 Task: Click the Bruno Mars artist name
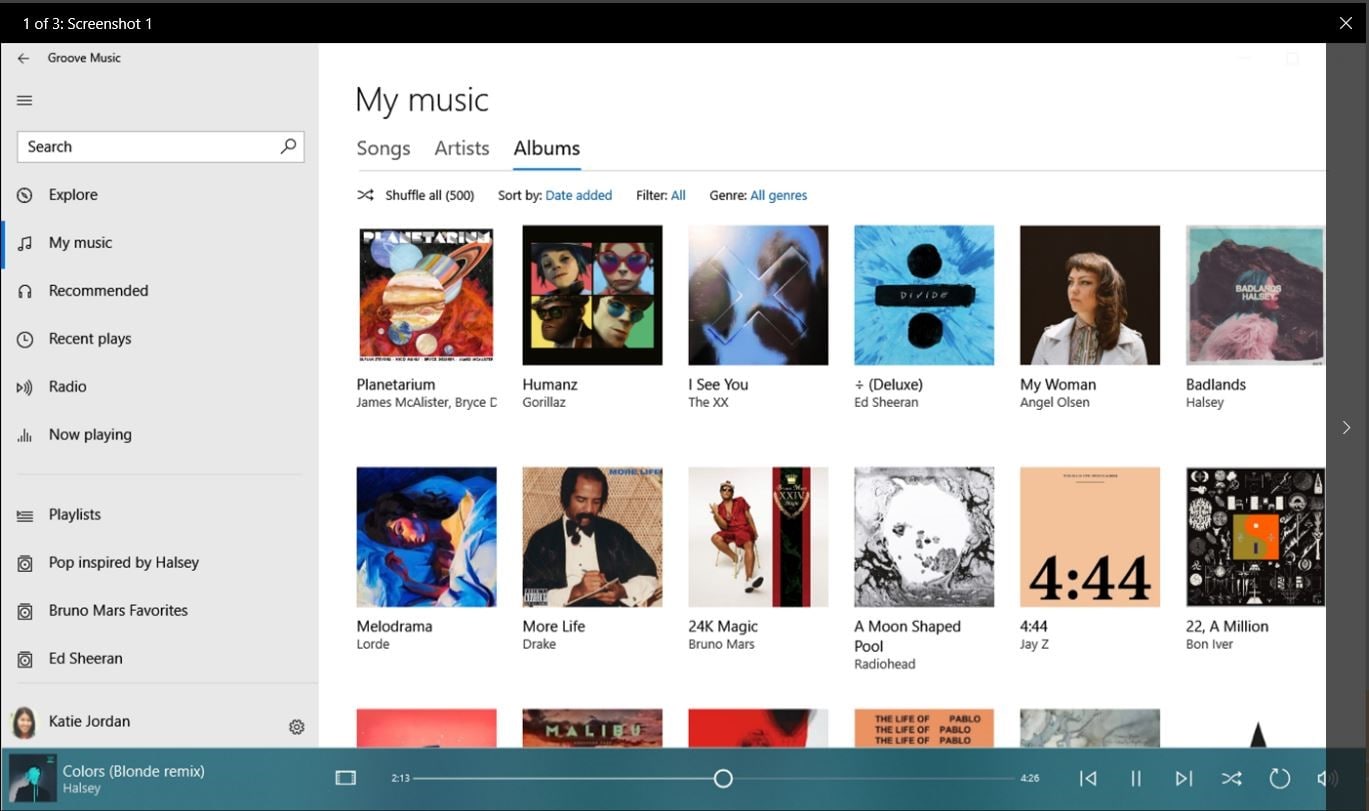click(x=721, y=644)
